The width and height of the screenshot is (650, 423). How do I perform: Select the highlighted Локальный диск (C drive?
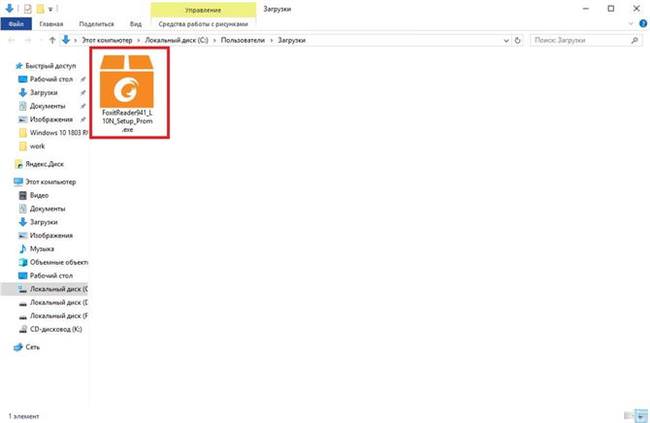click(44, 289)
